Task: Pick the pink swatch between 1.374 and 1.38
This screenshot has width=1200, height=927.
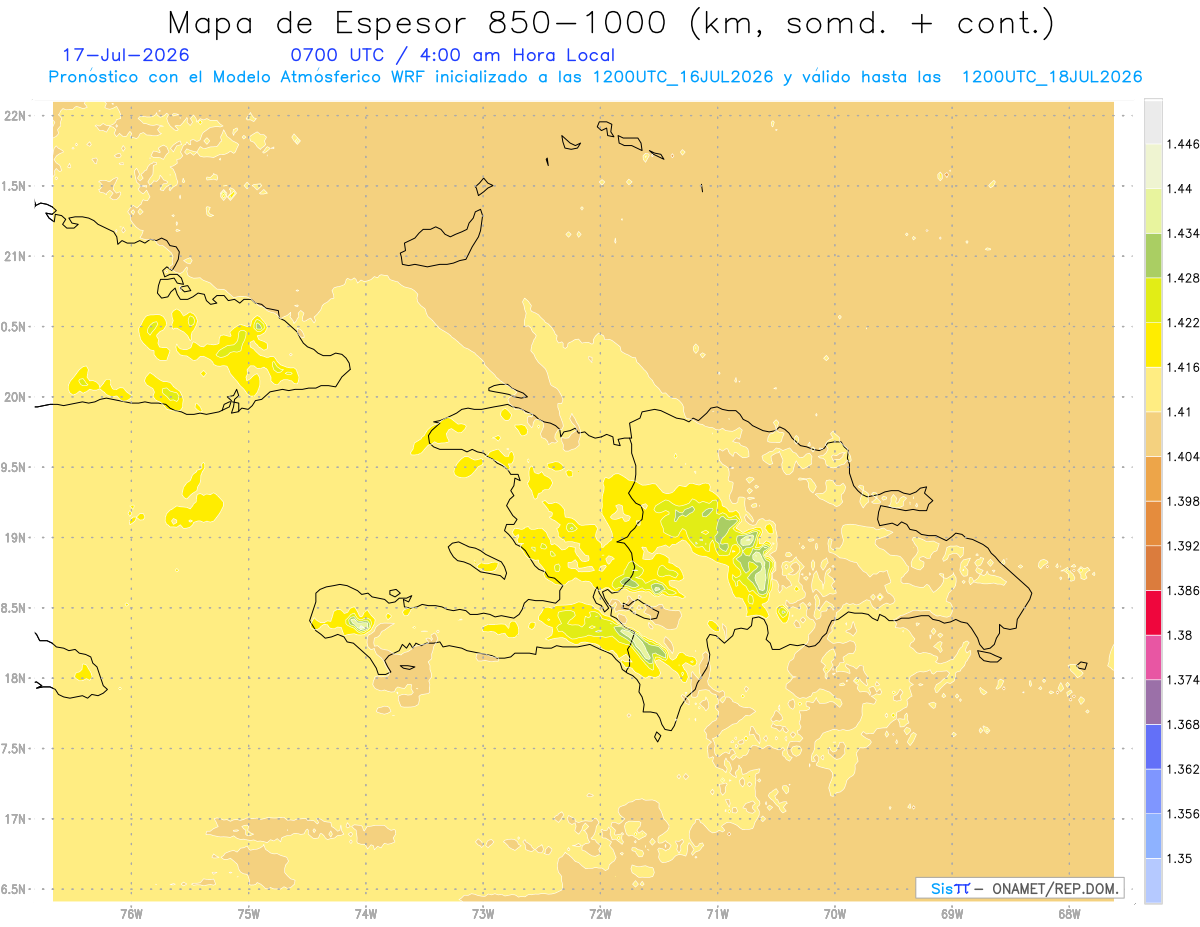Action: tap(1153, 657)
